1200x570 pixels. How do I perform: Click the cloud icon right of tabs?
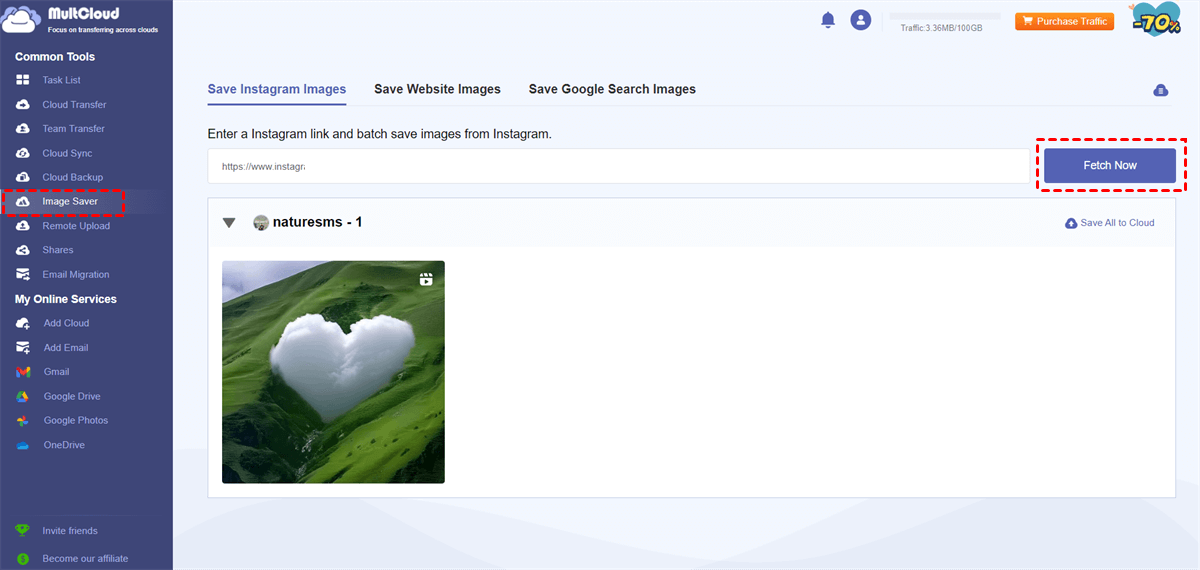coord(1160,90)
